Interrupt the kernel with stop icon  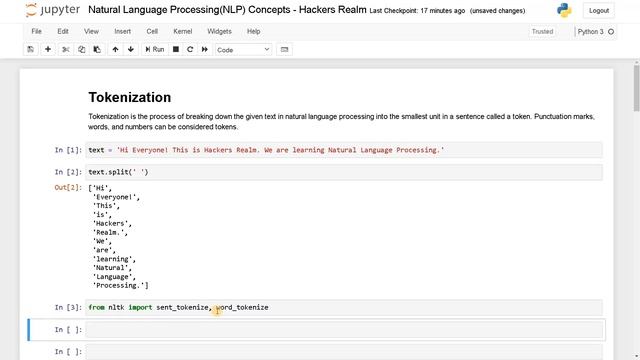click(x=176, y=49)
